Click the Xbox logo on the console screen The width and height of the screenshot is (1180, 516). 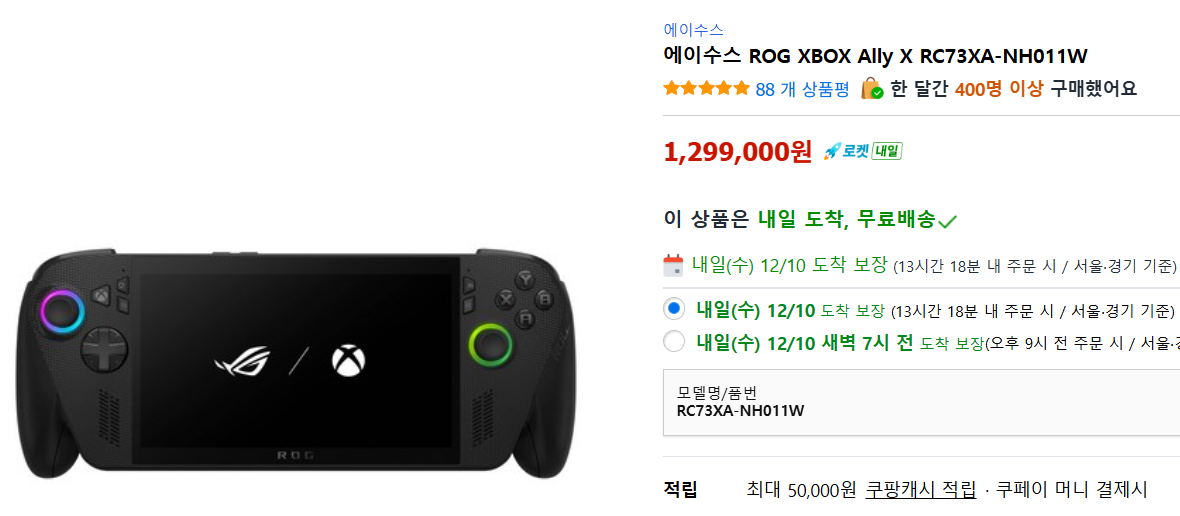pyautogui.click(x=348, y=361)
